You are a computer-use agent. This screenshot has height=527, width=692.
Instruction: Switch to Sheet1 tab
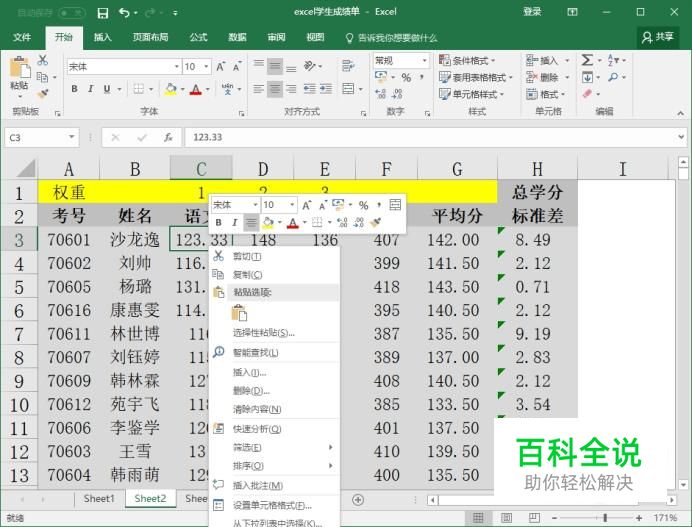tap(99, 499)
